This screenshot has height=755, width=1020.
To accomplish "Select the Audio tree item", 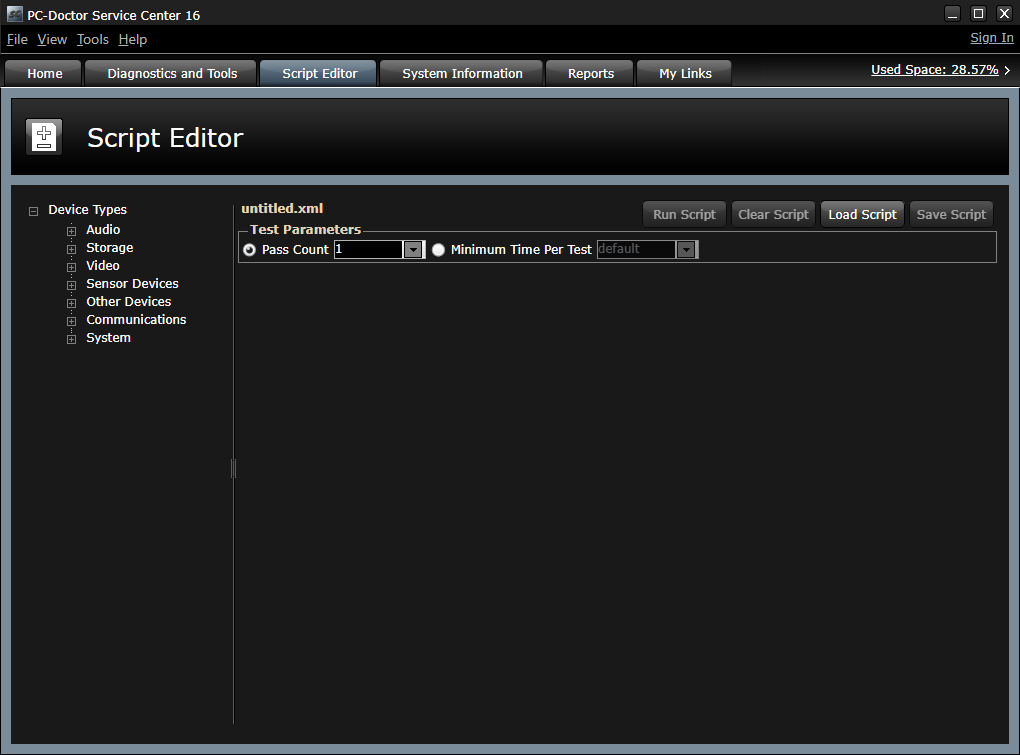I will [x=103, y=230].
